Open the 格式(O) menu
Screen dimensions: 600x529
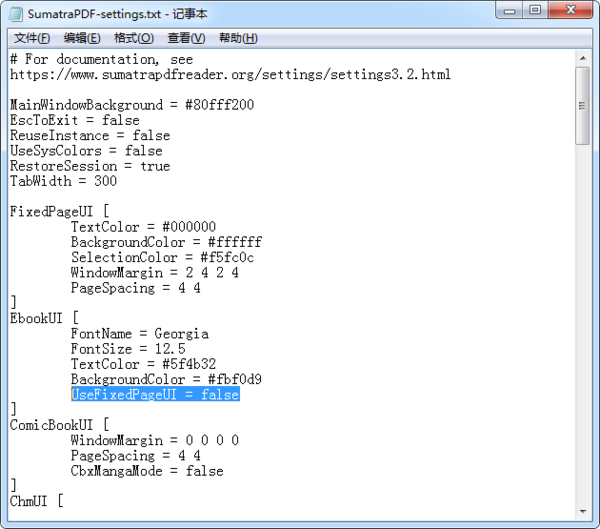pyautogui.click(x=134, y=38)
